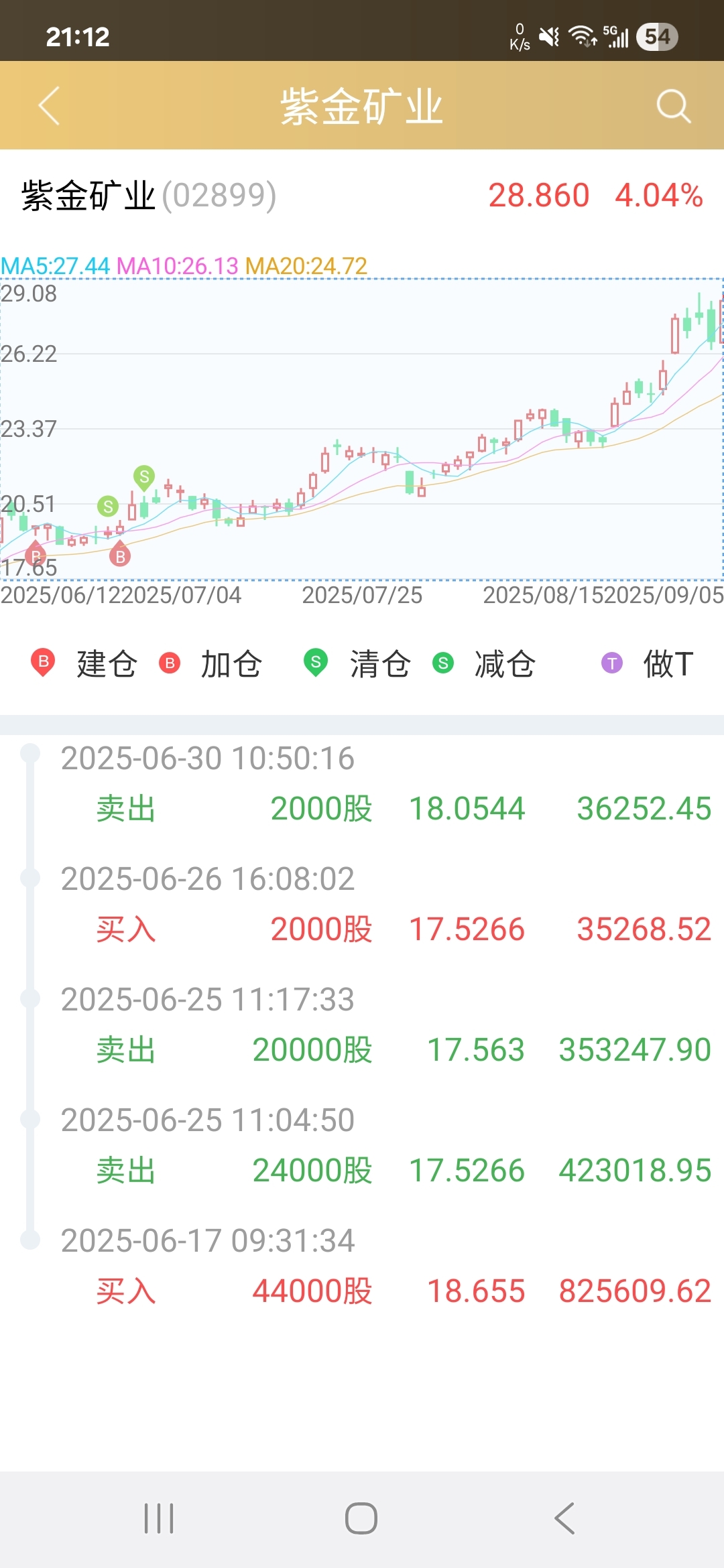Tap amount 36252.45
Image resolution: width=724 pixels, height=1568 pixels.
tap(644, 809)
